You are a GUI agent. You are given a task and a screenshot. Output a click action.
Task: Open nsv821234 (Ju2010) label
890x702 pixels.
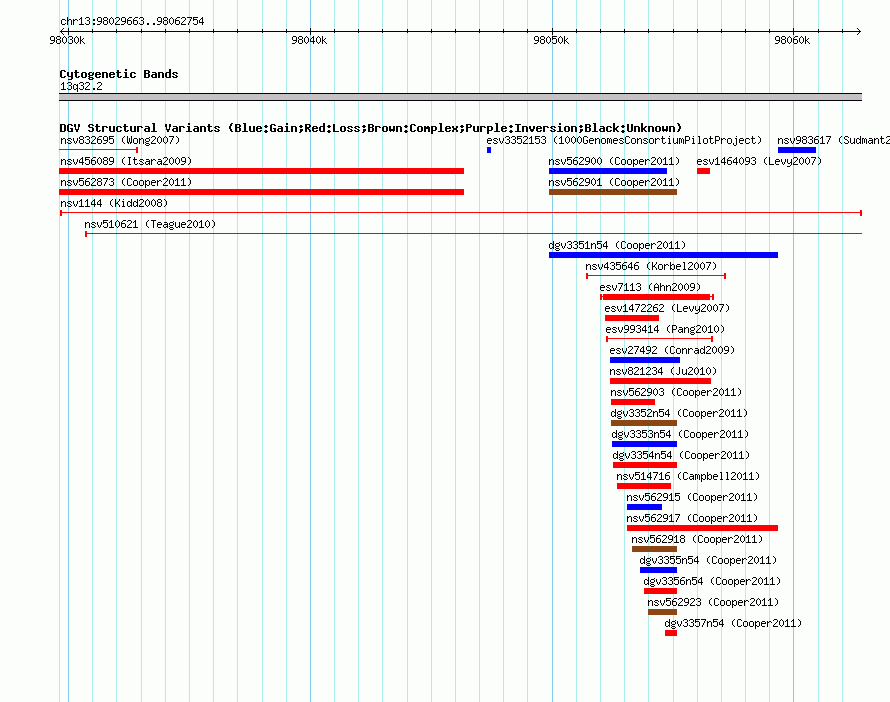[663, 371]
